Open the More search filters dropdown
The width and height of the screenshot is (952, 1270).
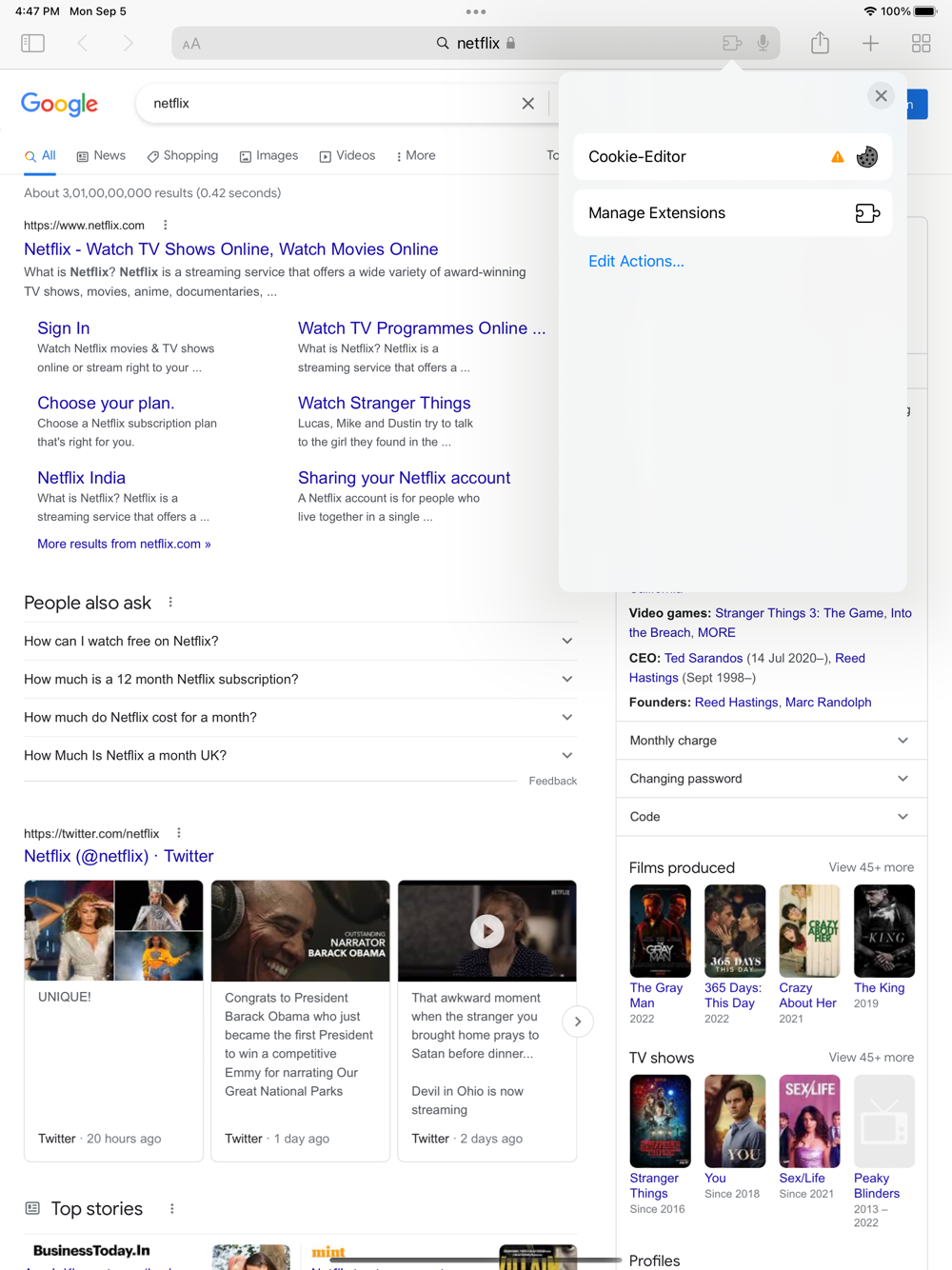click(x=415, y=155)
